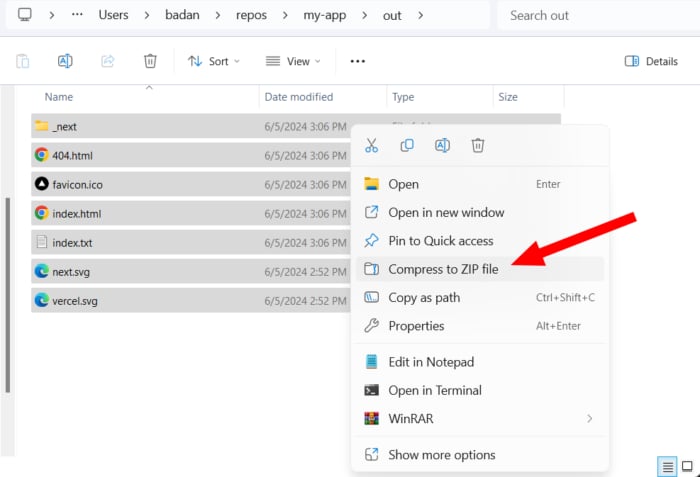Go to Users in breadcrumb

point(113,15)
